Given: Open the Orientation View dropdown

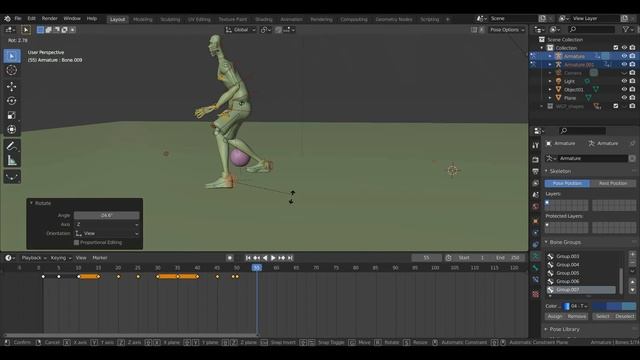Looking at the screenshot, I should click(x=107, y=233).
